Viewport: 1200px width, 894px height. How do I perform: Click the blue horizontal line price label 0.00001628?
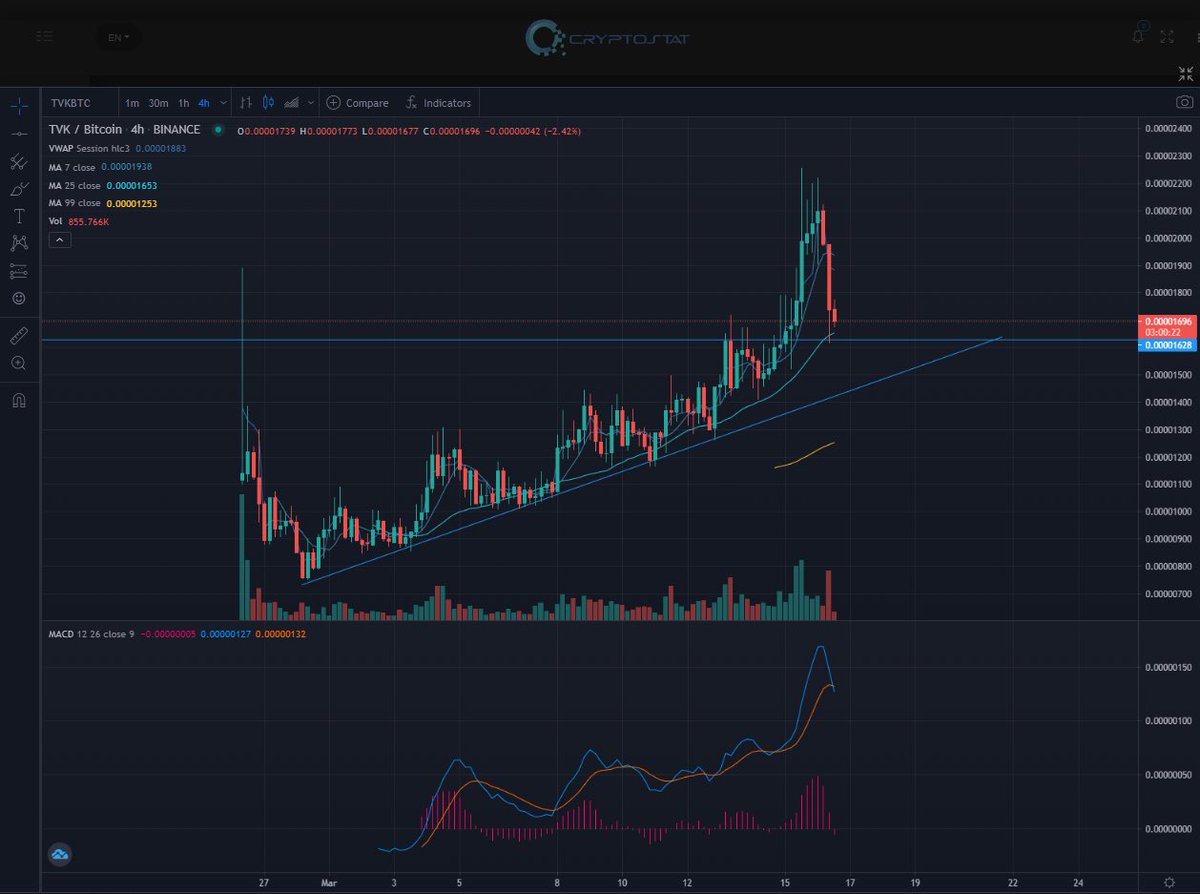click(x=1168, y=344)
